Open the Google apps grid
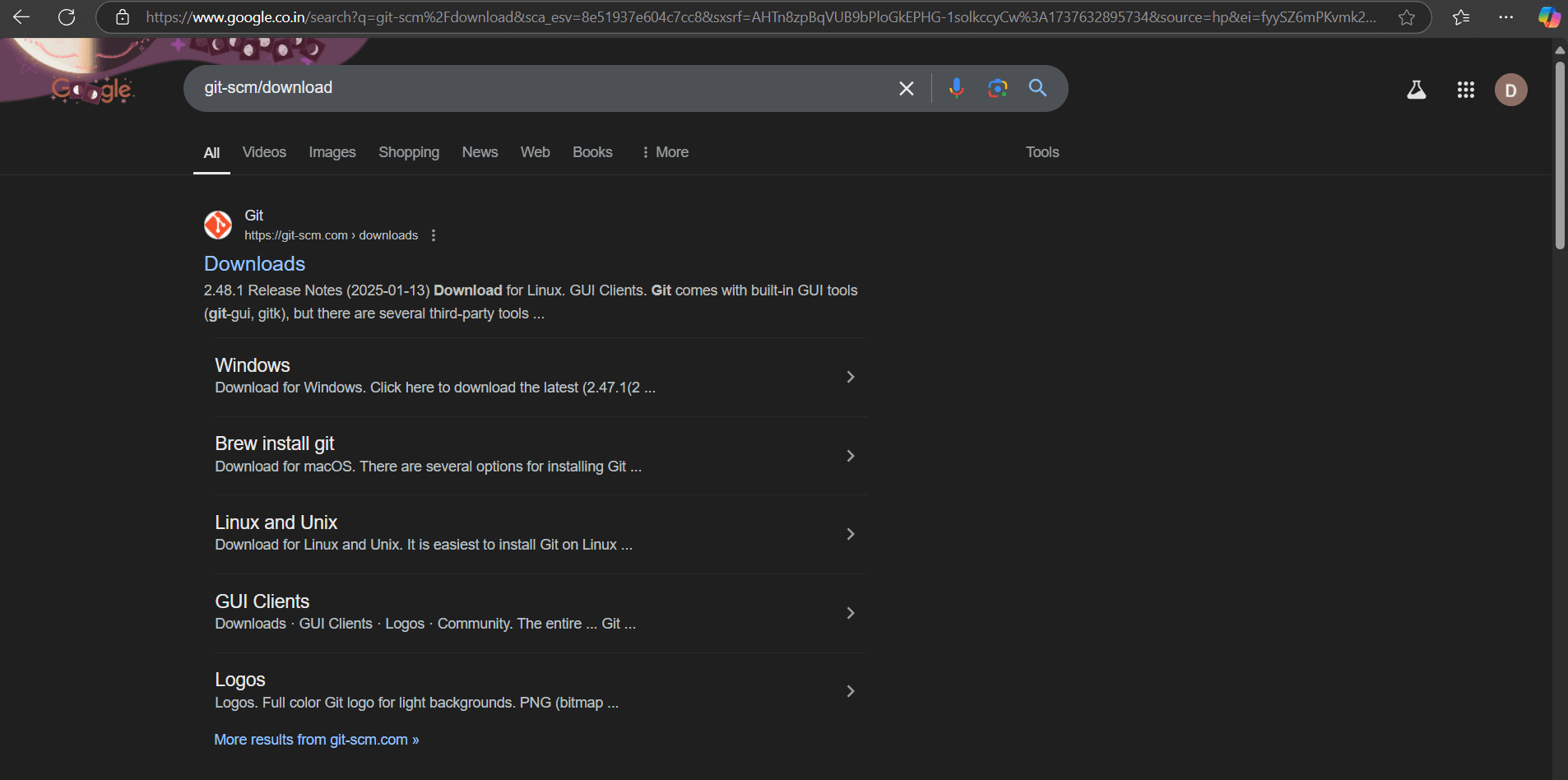This screenshot has height=780, width=1568. click(x=1465, y=90)
